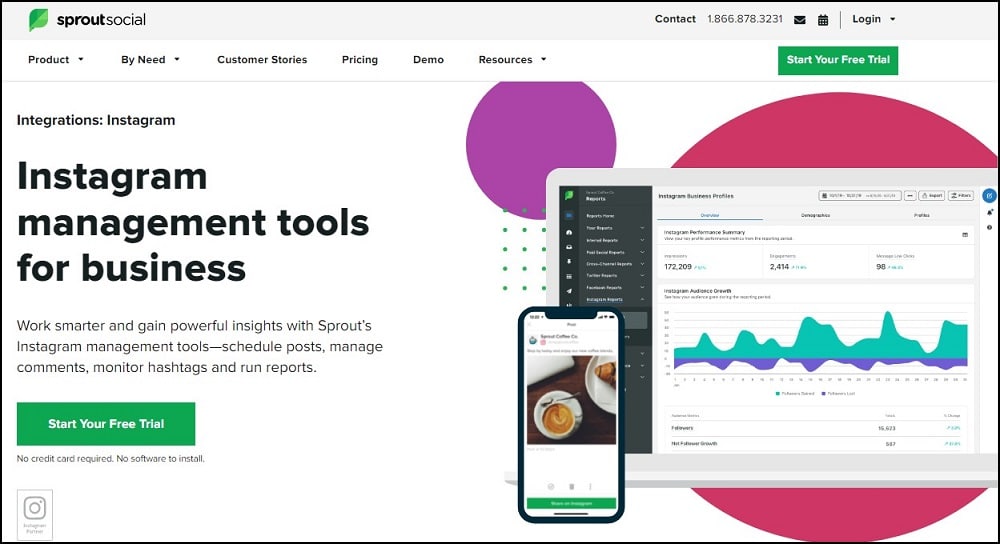Select Demo in the navigation bar
This screenshot has height=544, width=1000.
pos(429,59)
